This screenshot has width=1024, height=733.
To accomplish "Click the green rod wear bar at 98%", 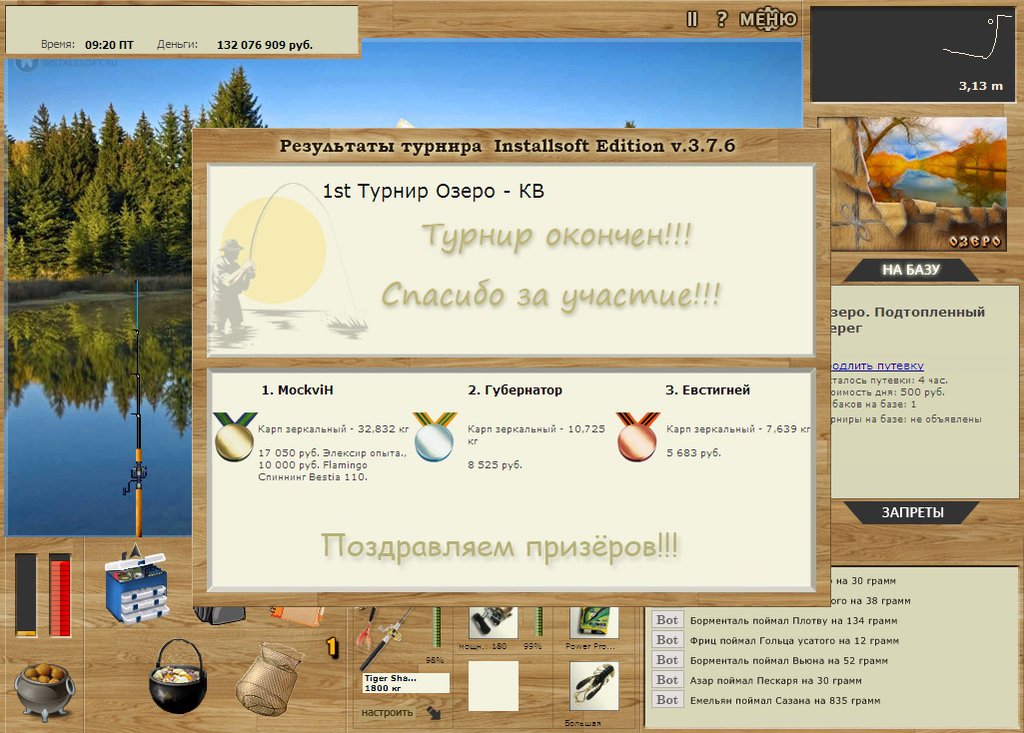I will (438, 627).
